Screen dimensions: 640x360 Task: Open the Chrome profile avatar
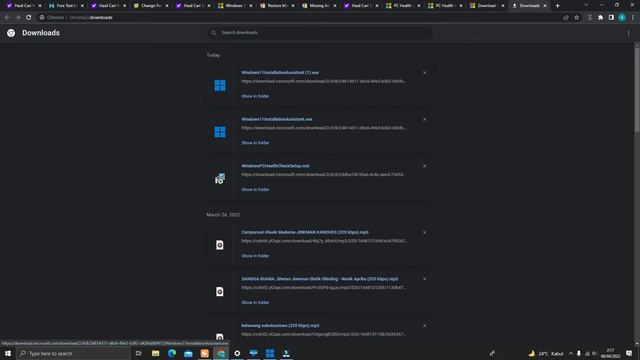pyautogui.click(x=622, y=18)
